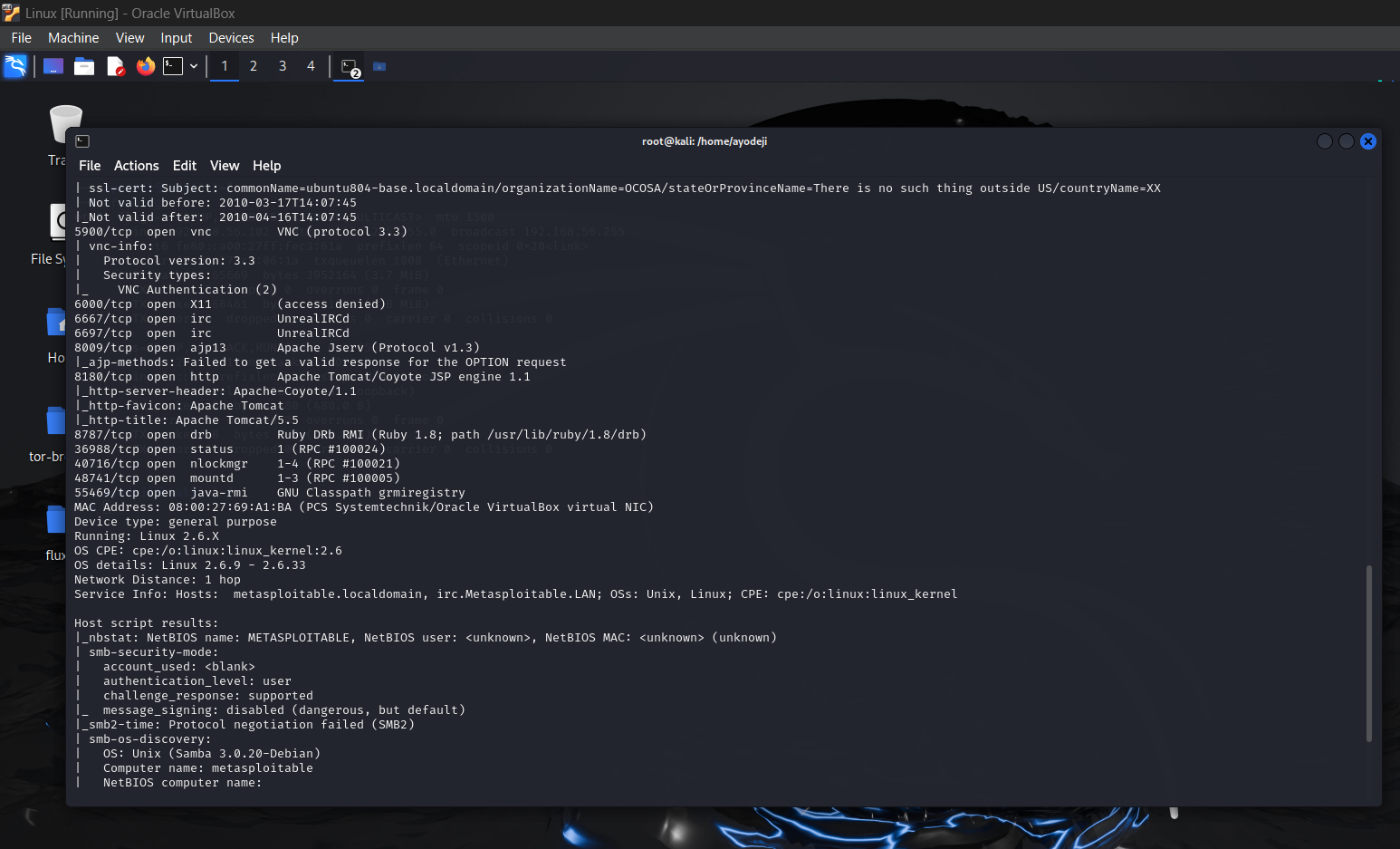Click the terminal title bar icon
Image resolution: width=1400 pixels, height=849 pixels.
tap(82, 141)
